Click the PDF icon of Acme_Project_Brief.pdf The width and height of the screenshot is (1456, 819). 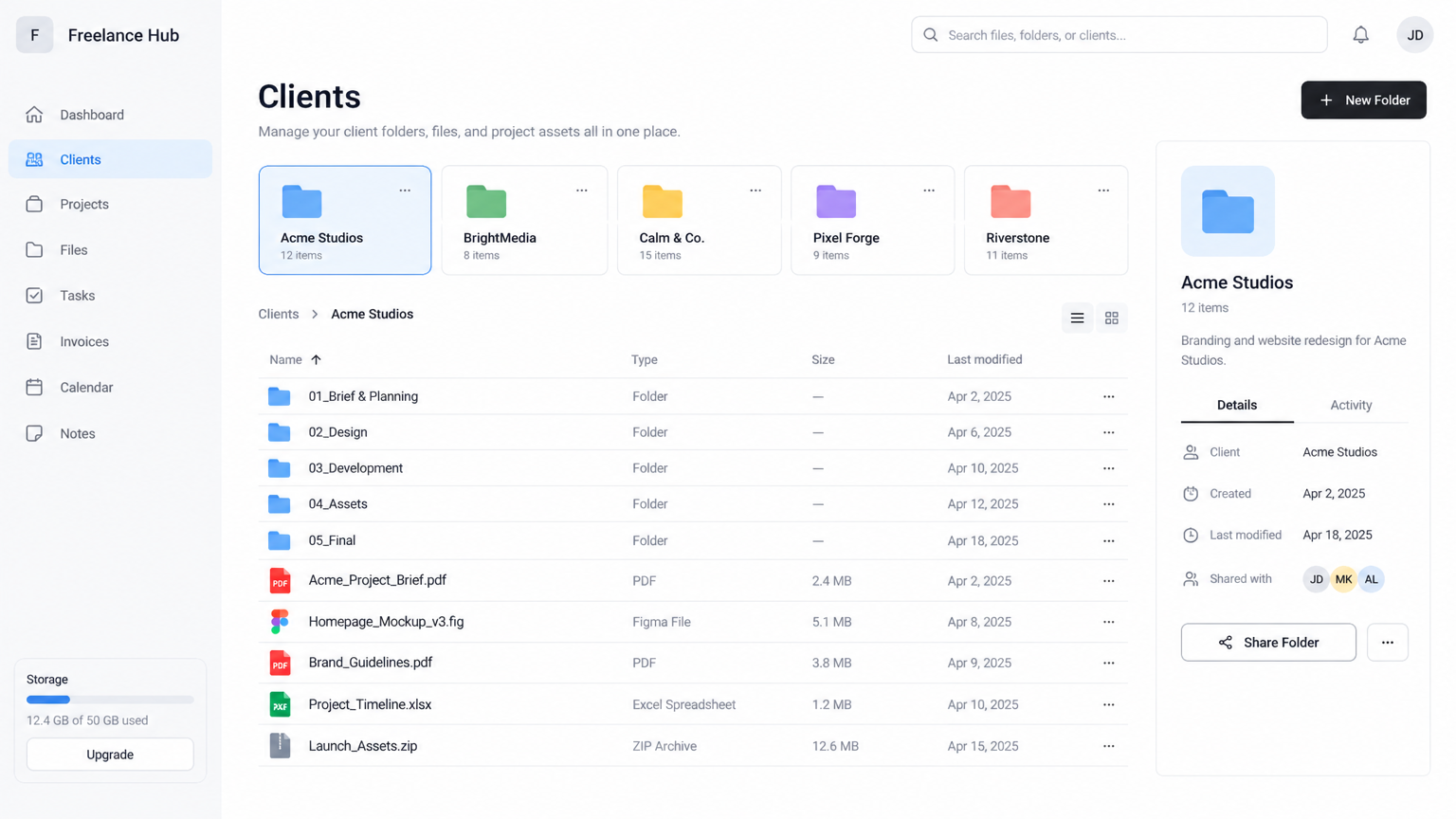280,581
